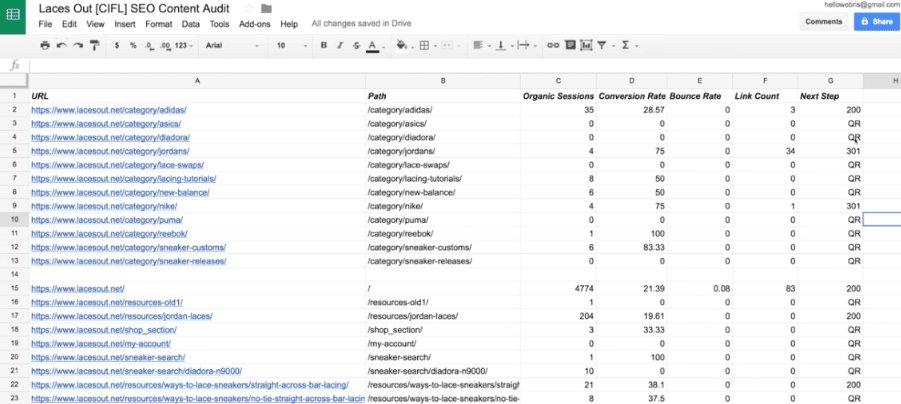The height and width of the screenshot is (404, 901).
Task: Open the category/jordans URL link
Action: coord(110,151)
